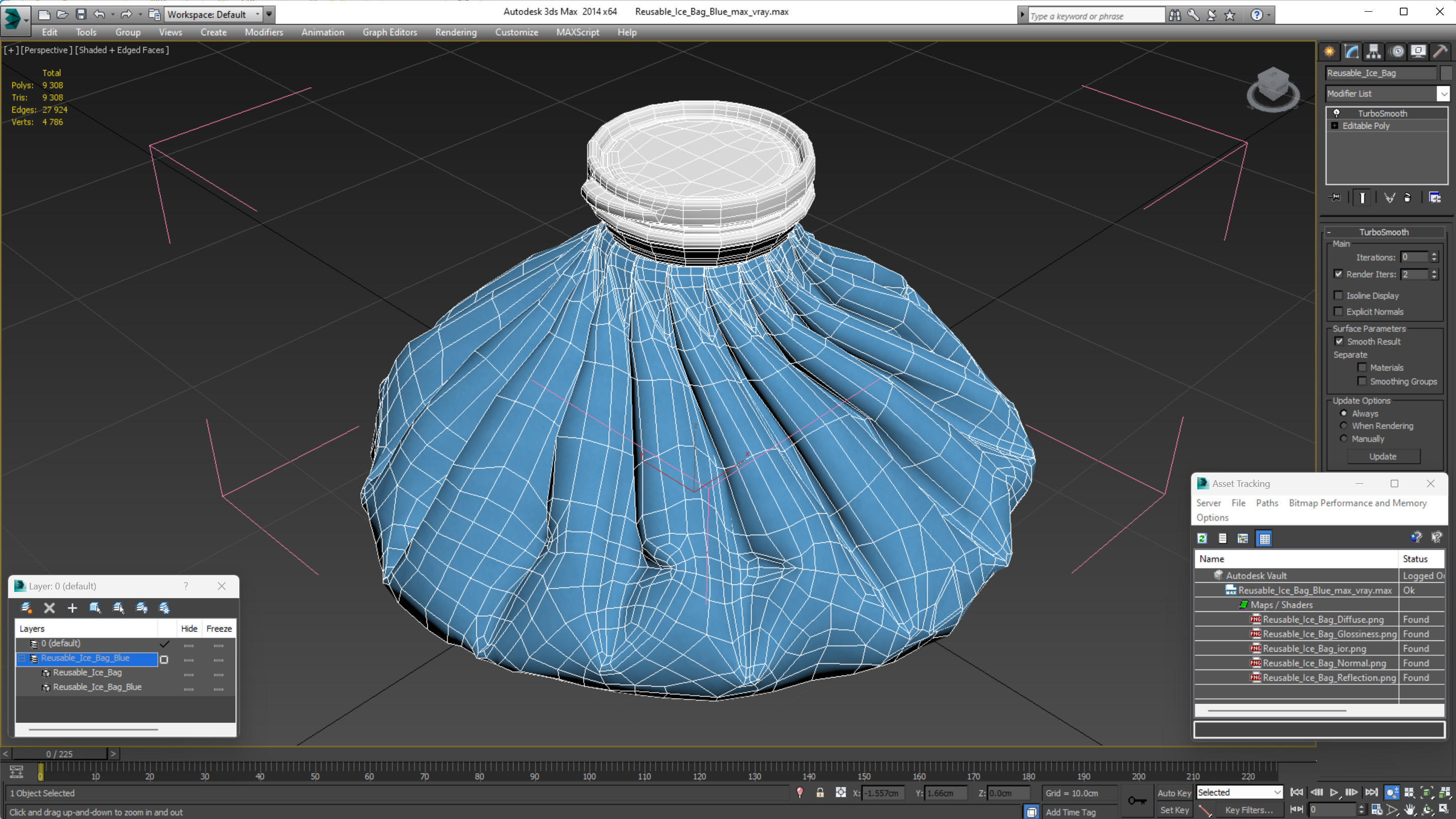Open the Utilities hammer tab
The image size is (1456, 819).
pos(1440,52)
